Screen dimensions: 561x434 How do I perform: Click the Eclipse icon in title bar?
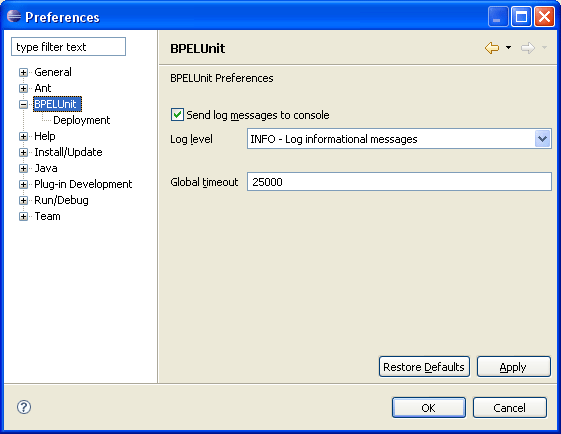[14, 16]
